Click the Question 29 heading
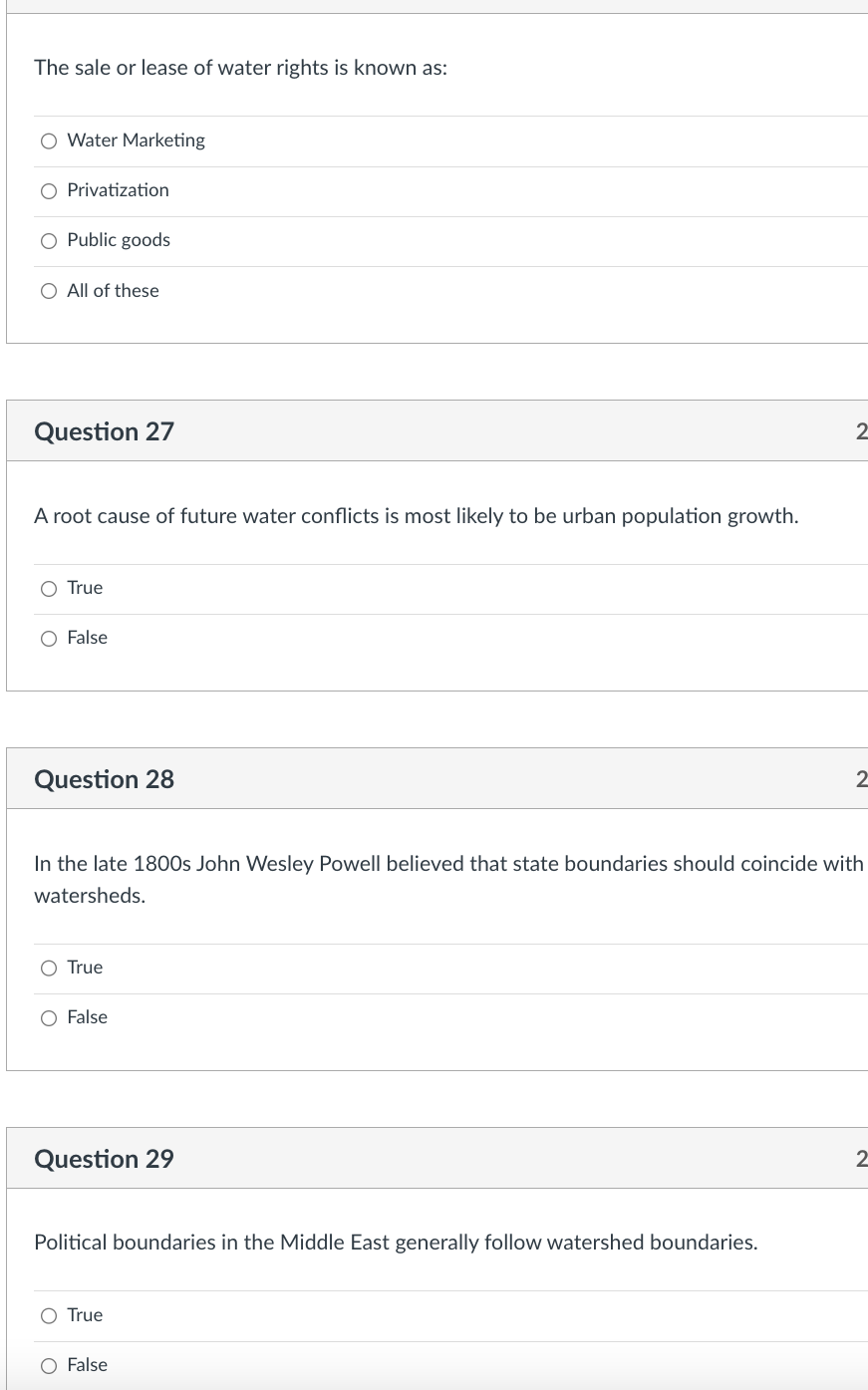Screen dimensions: 868x1390 pos(105,1159)
